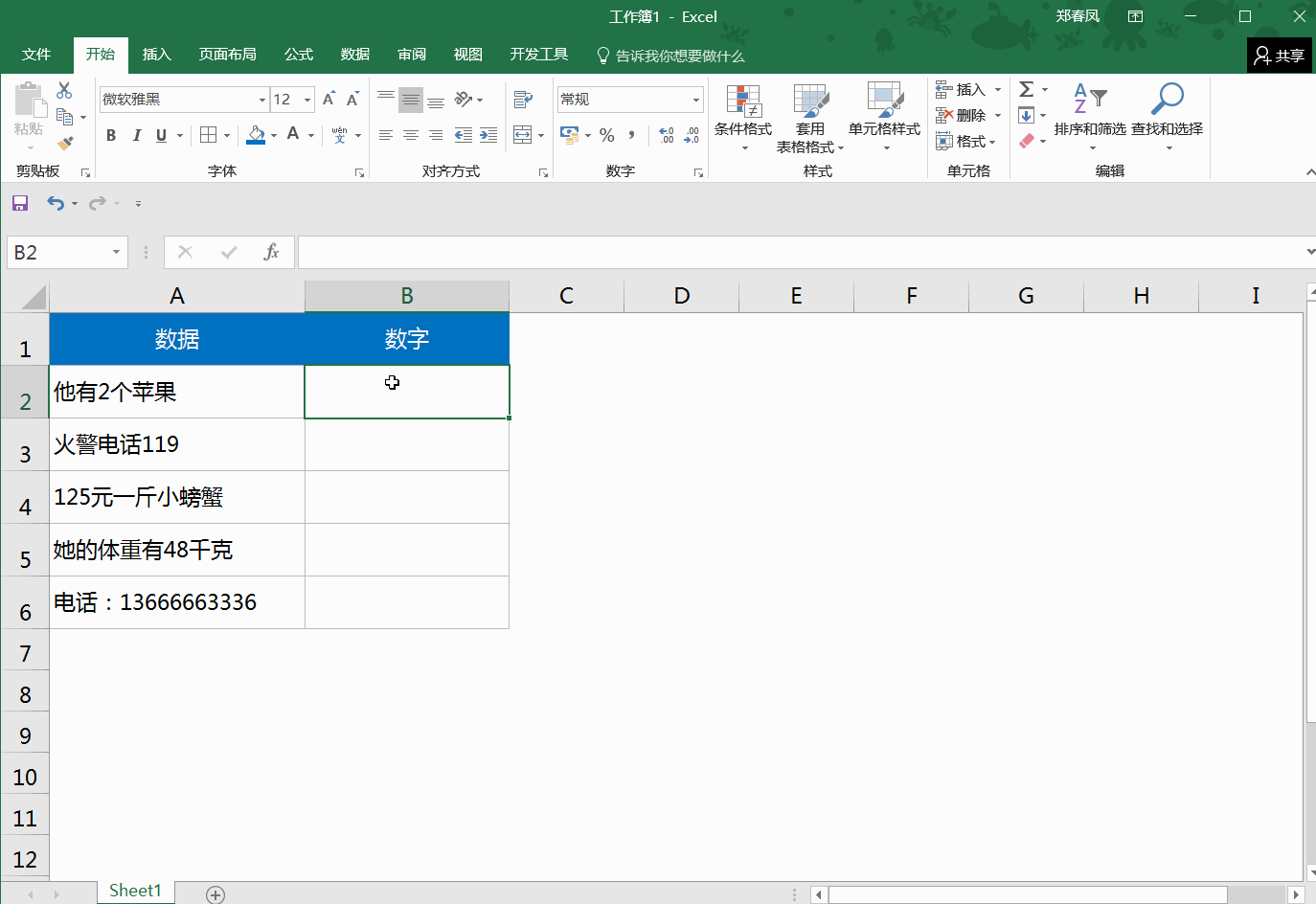Switch to 开发工具 Developer tab

(x=539, y=55)
